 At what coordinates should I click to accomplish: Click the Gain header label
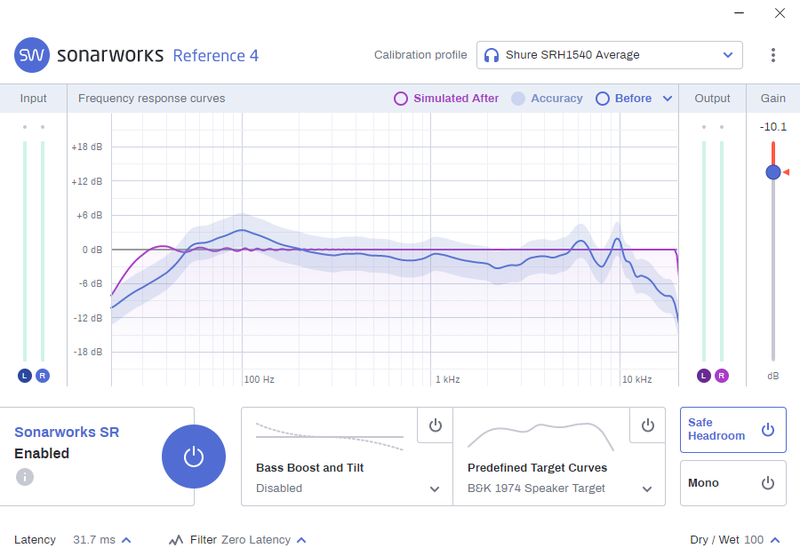pyautogui.click(x=773, y=98)
